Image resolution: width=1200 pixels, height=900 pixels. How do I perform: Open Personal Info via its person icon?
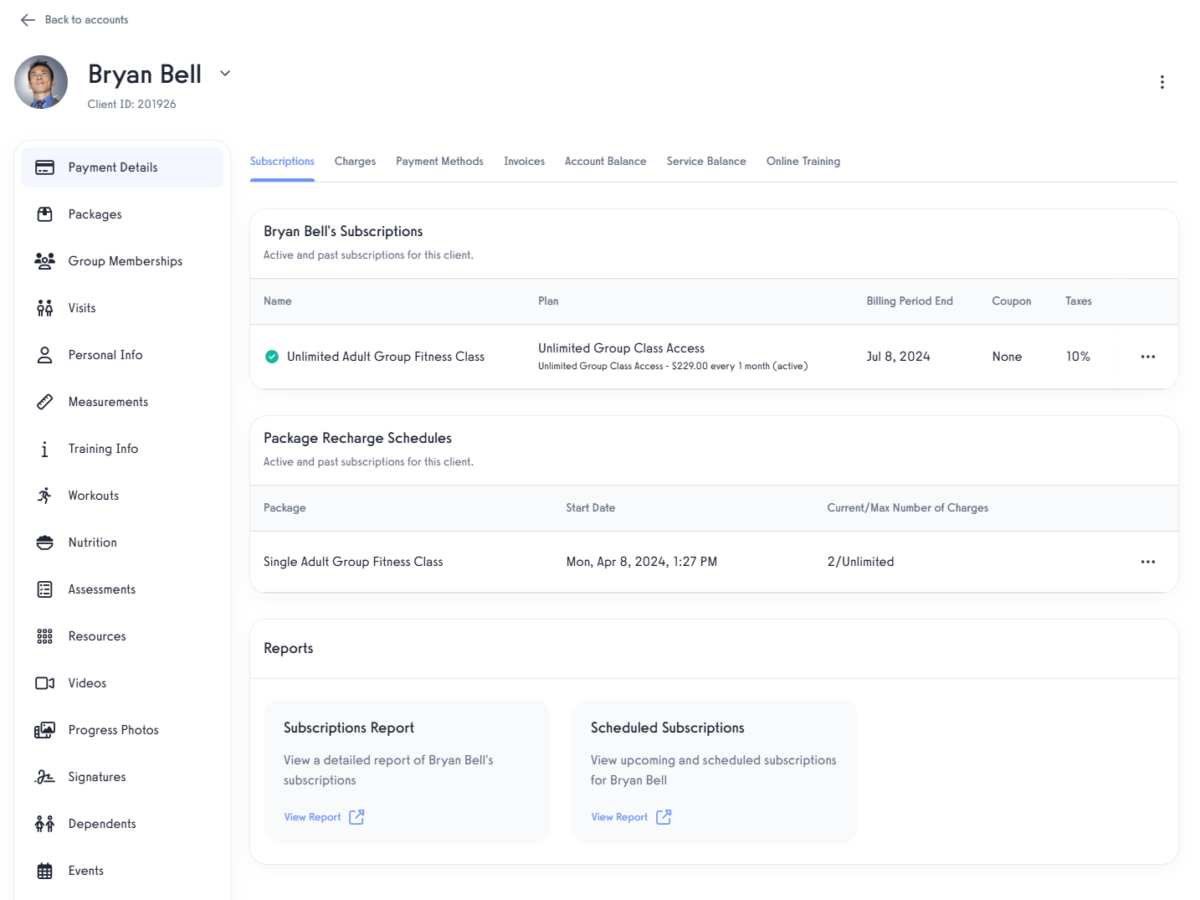click(x=44, y=354)
